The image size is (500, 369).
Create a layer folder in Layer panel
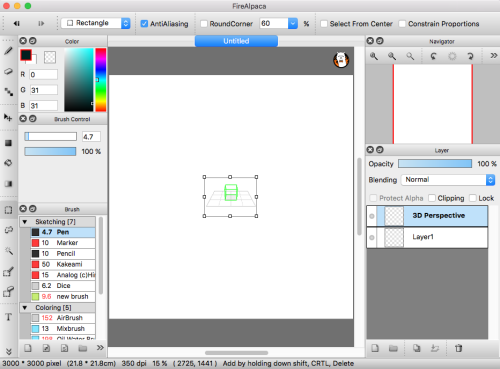pos(393,348)
